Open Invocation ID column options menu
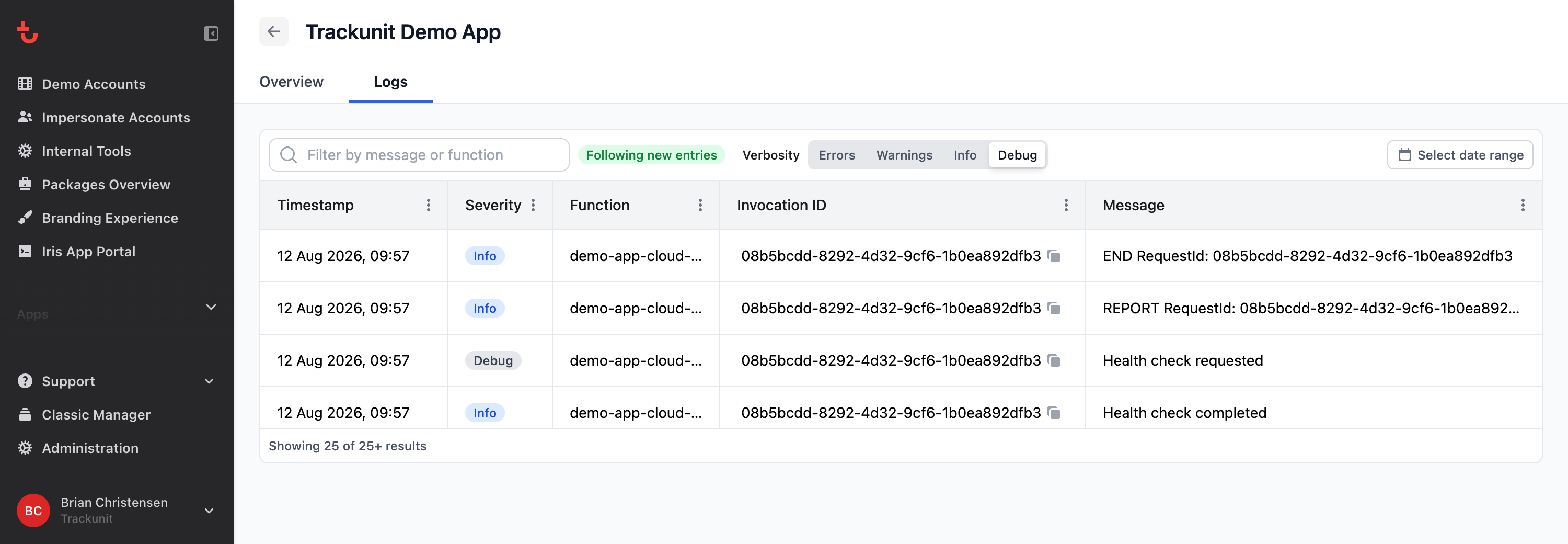Viewport: 1568px width, 544px height. pos(1066,205)
